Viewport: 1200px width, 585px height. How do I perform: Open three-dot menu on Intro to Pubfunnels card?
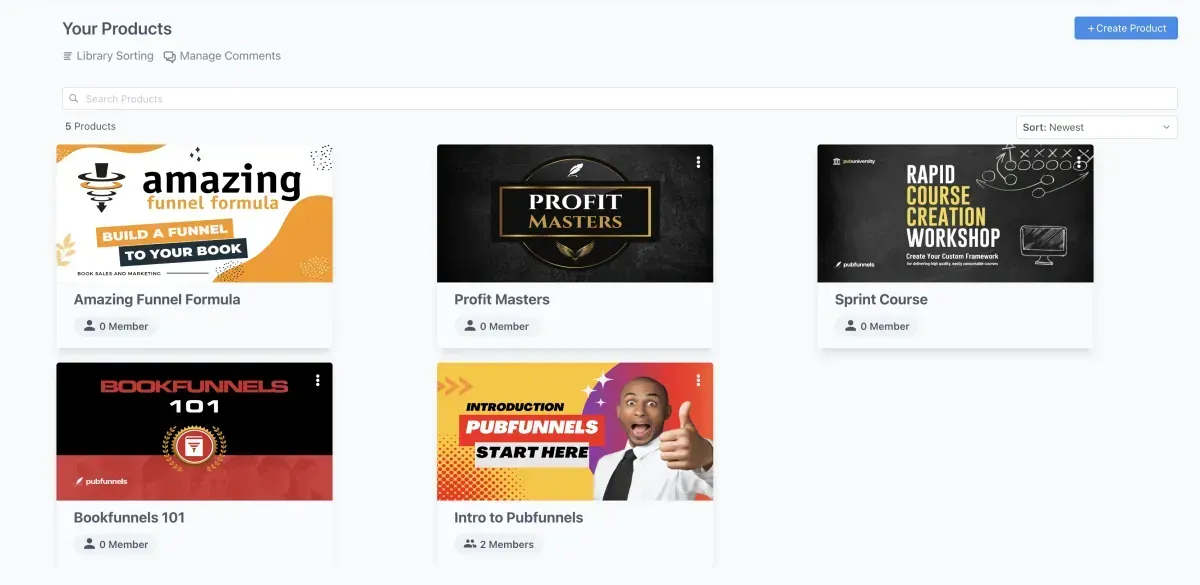[x=698, y=380]
